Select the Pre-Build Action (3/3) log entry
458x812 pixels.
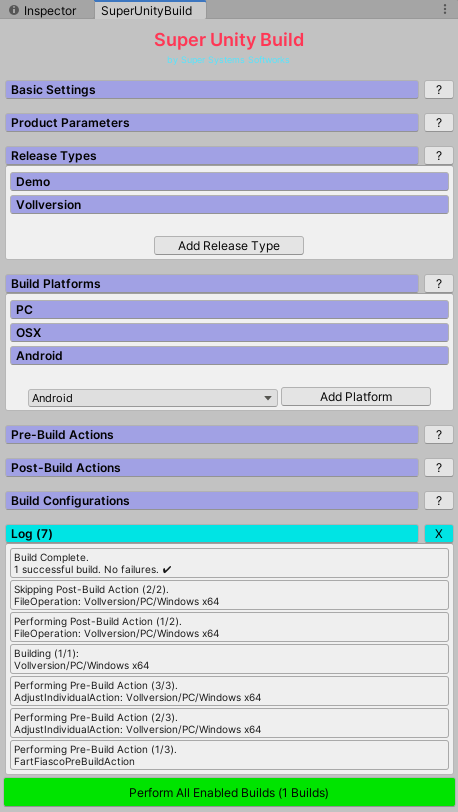230,691
